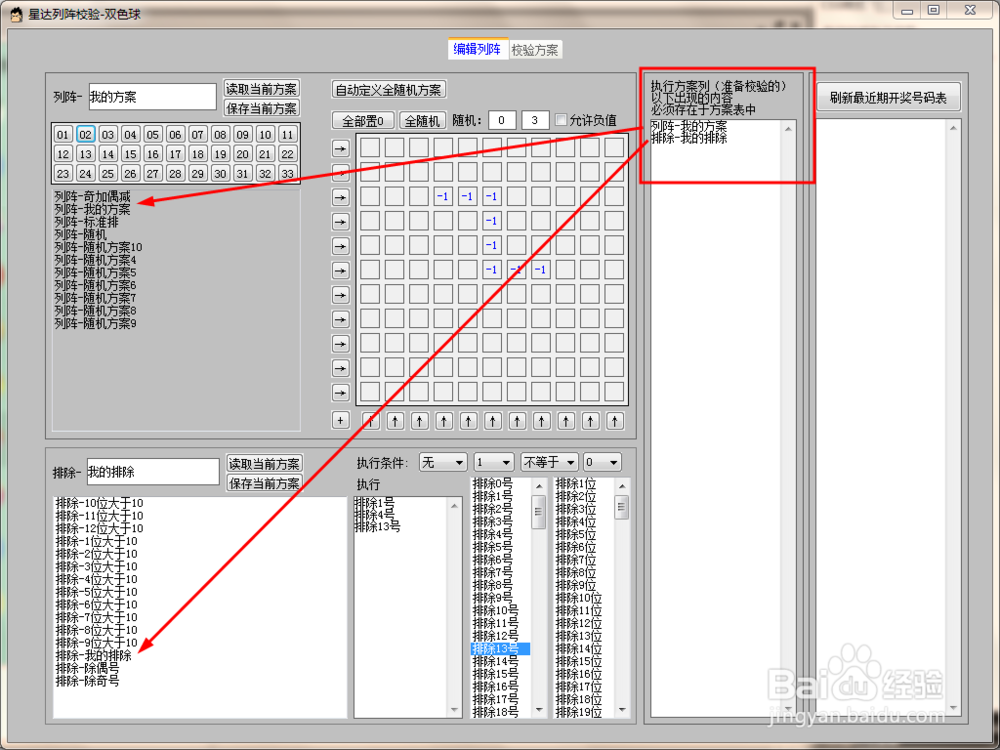
Task: Click right-arrow button beside the third grid row
Action: [341, 198]
